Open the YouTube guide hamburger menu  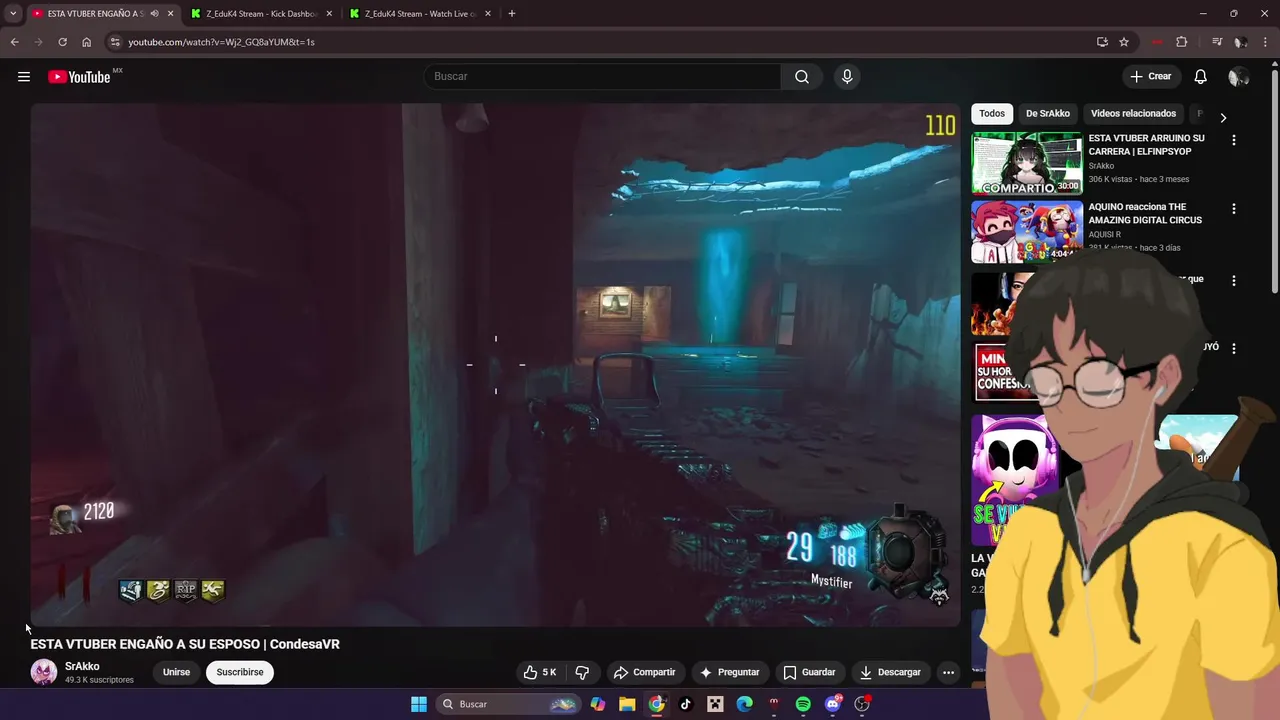pos(24,77)
